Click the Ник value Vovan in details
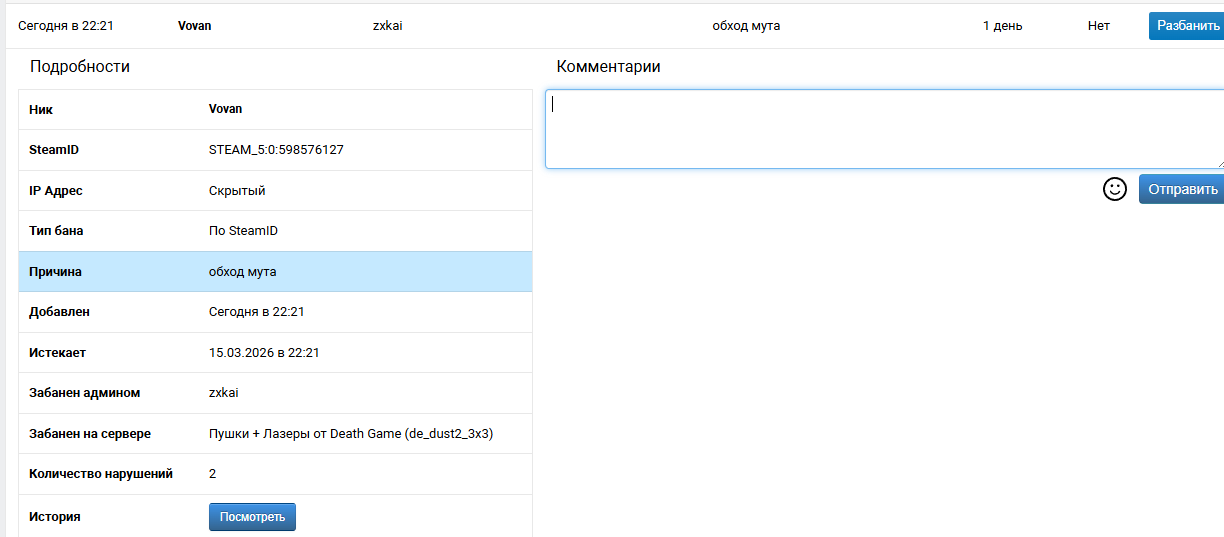The width and height of the screenshot is (1224, 537). [225, 109]
